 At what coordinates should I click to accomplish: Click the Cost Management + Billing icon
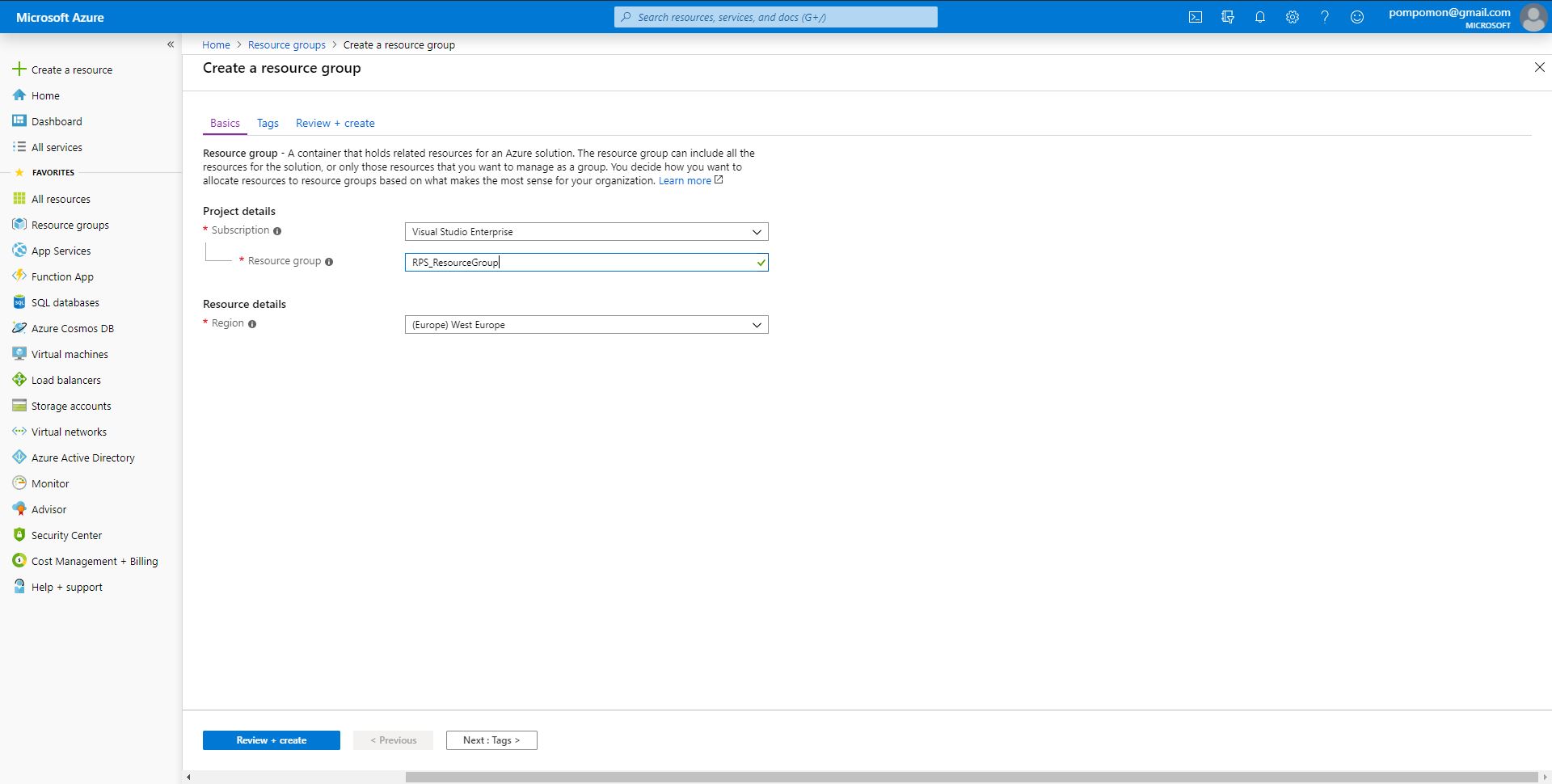19,561
